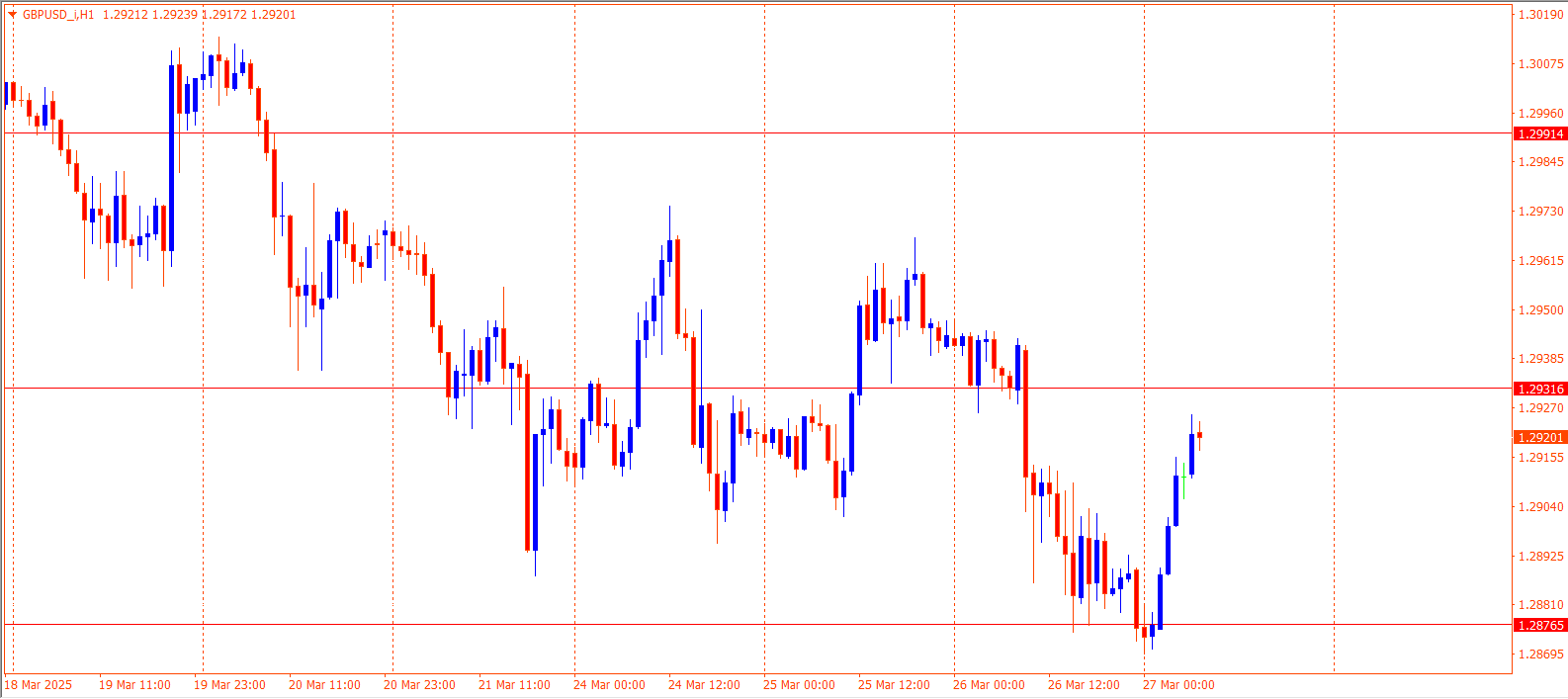Click the 1.28695 price axis label
1568x699 pixels.
coord(1541,655)
